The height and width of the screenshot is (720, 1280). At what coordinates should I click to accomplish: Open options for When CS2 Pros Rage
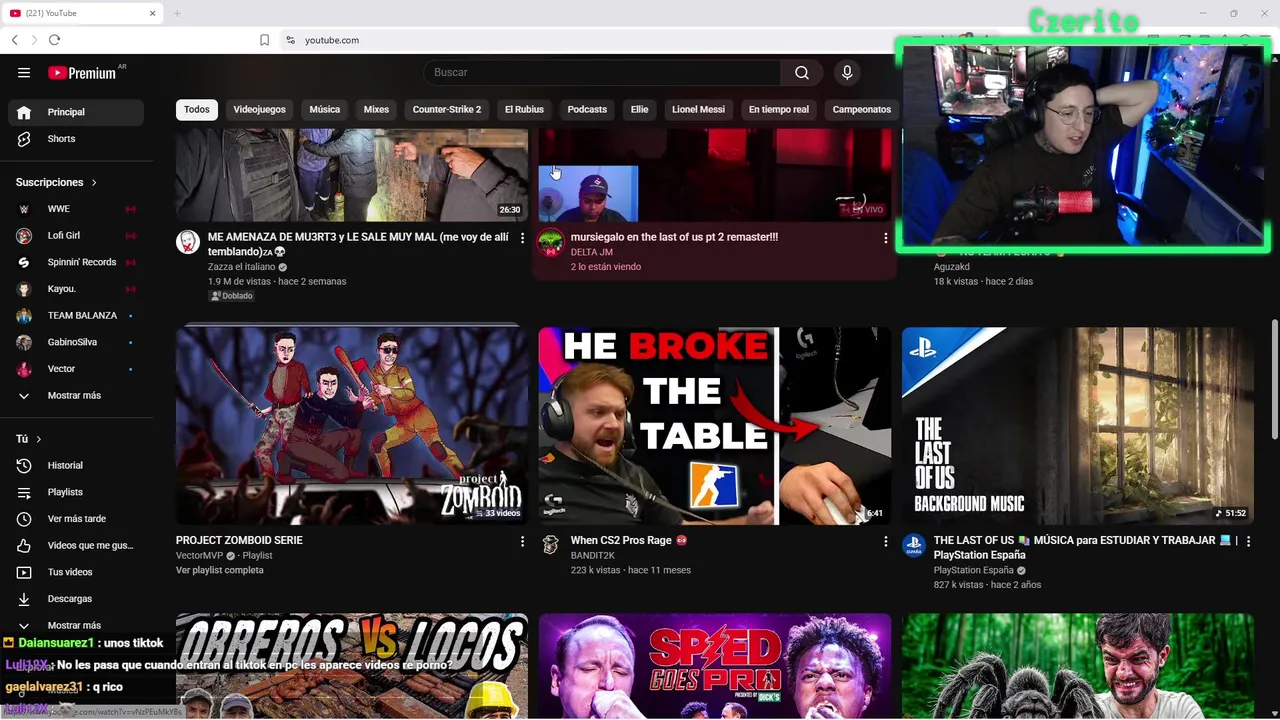pos(885,541)
